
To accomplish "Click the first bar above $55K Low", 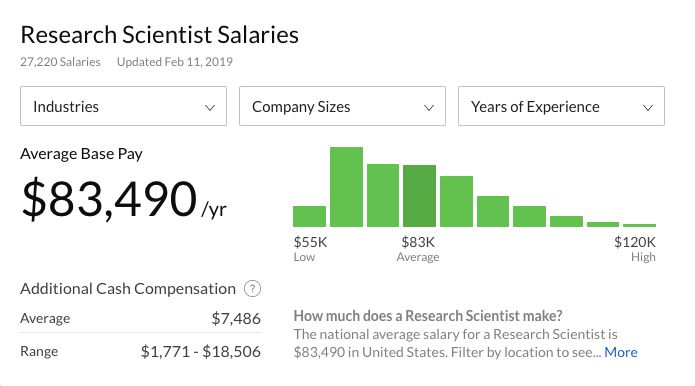I will pos(309,216).
